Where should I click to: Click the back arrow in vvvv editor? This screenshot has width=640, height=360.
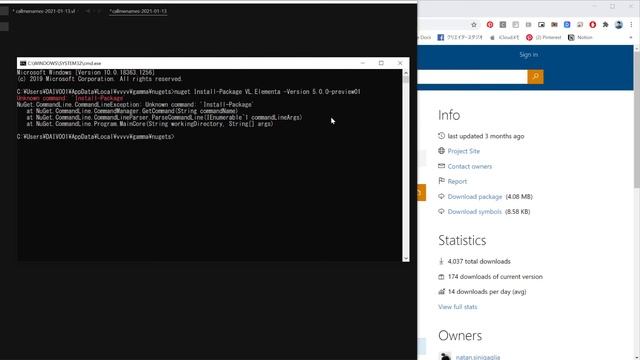(x=87, y=11)
